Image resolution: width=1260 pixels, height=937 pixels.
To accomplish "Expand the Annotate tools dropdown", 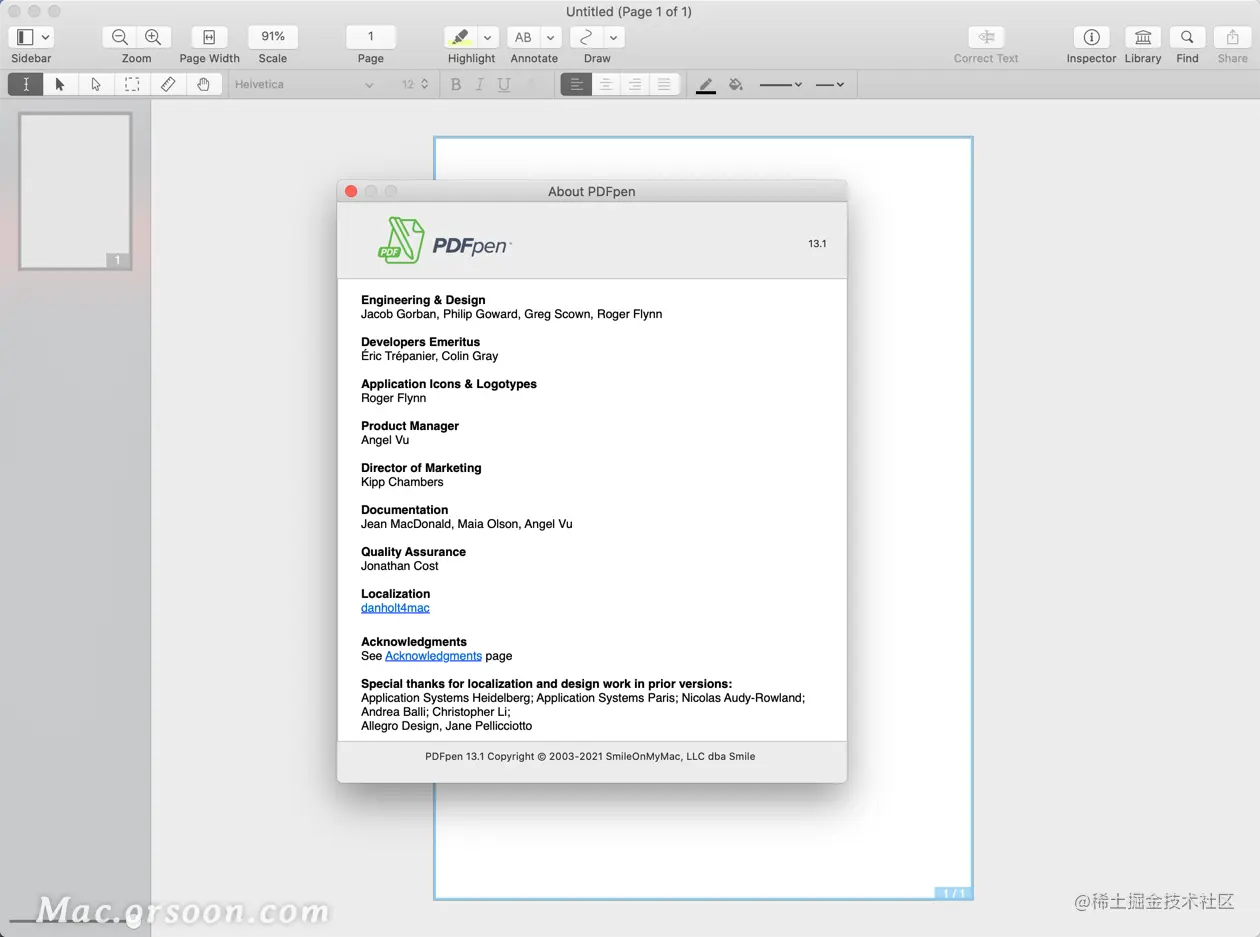I will (551, 37).
